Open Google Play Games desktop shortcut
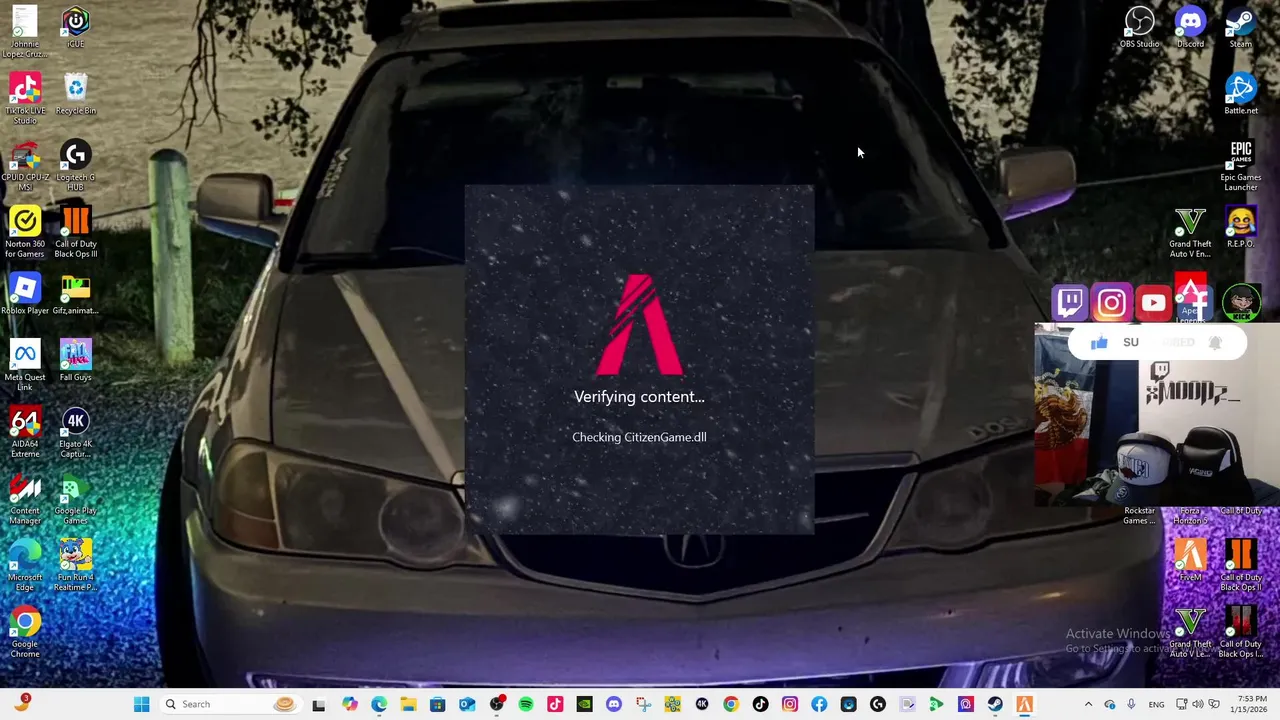The image size is (1280, 720). pos(75,499)
